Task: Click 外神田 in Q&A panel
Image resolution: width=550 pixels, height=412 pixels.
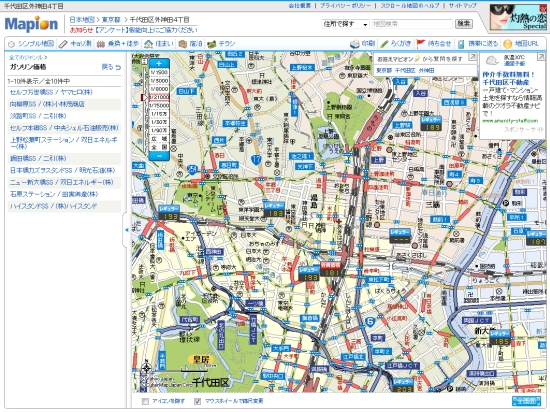Action: point(427,70)
